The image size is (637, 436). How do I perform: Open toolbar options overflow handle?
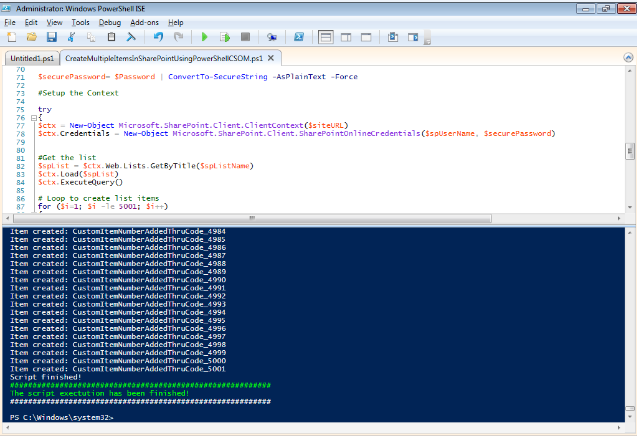tap(427, 38)
